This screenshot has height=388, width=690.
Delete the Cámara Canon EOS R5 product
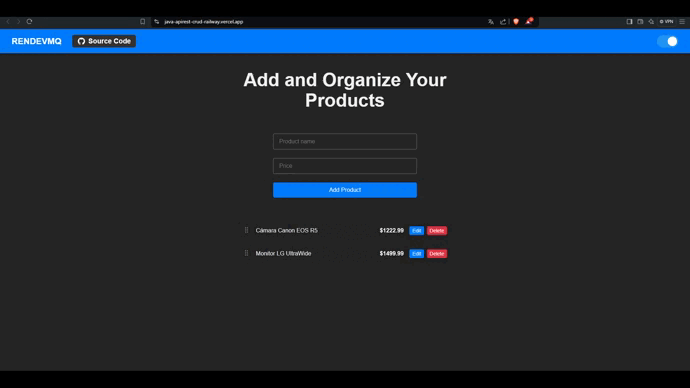[437, 231]
